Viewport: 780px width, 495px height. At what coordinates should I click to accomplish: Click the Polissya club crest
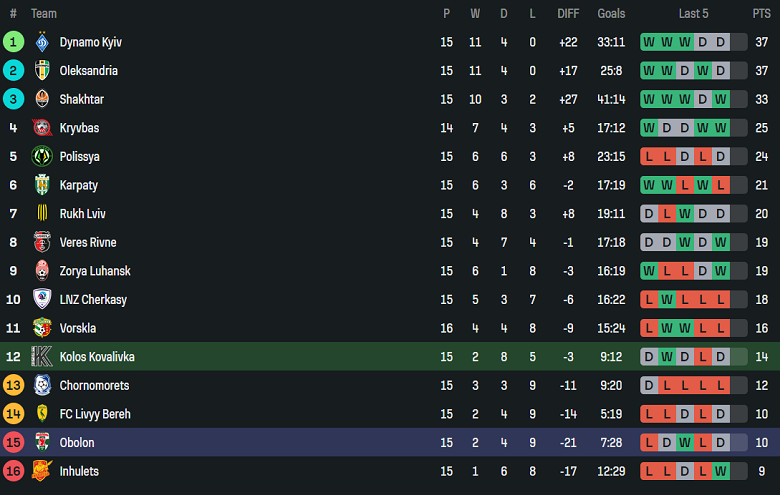(42, 157)
